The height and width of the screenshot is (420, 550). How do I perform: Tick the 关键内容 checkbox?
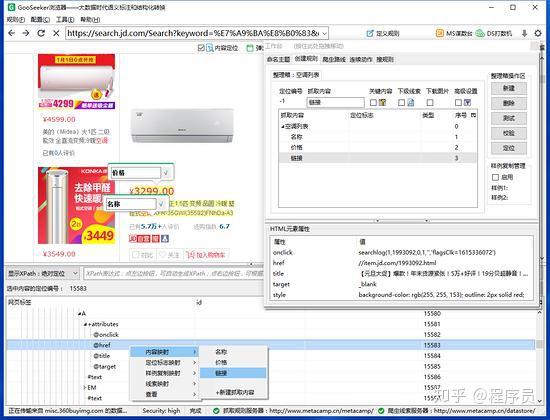pos(373,102)
